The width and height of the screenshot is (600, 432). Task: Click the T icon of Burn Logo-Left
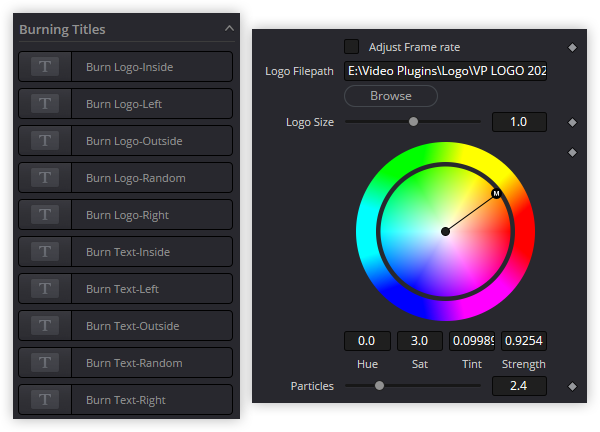[45, 104]
